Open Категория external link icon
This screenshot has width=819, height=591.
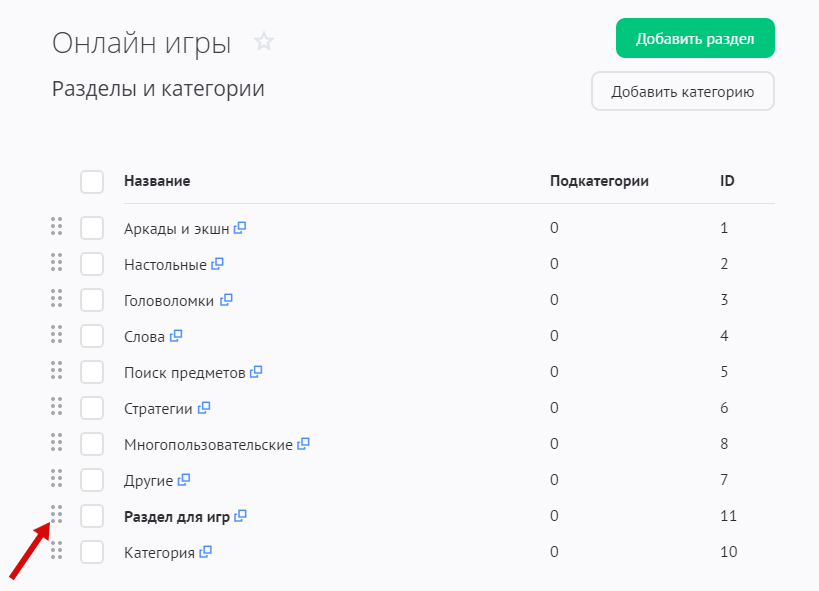206,551
